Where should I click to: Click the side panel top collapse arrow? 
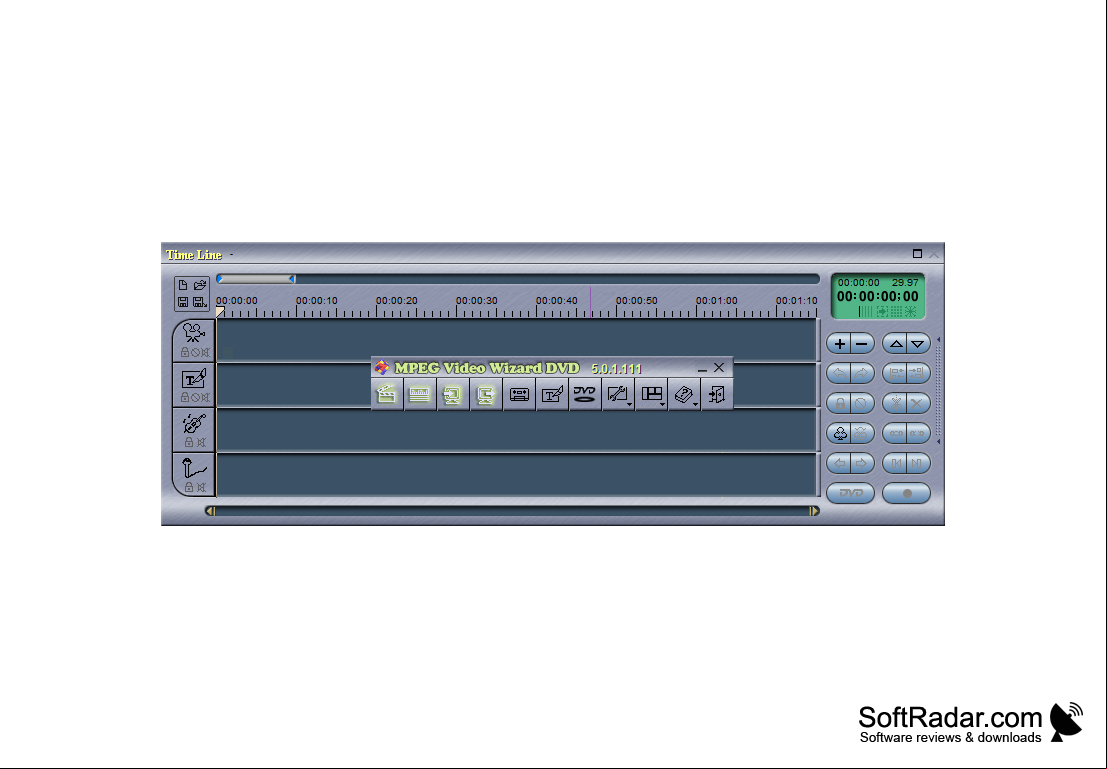point(938,340)
